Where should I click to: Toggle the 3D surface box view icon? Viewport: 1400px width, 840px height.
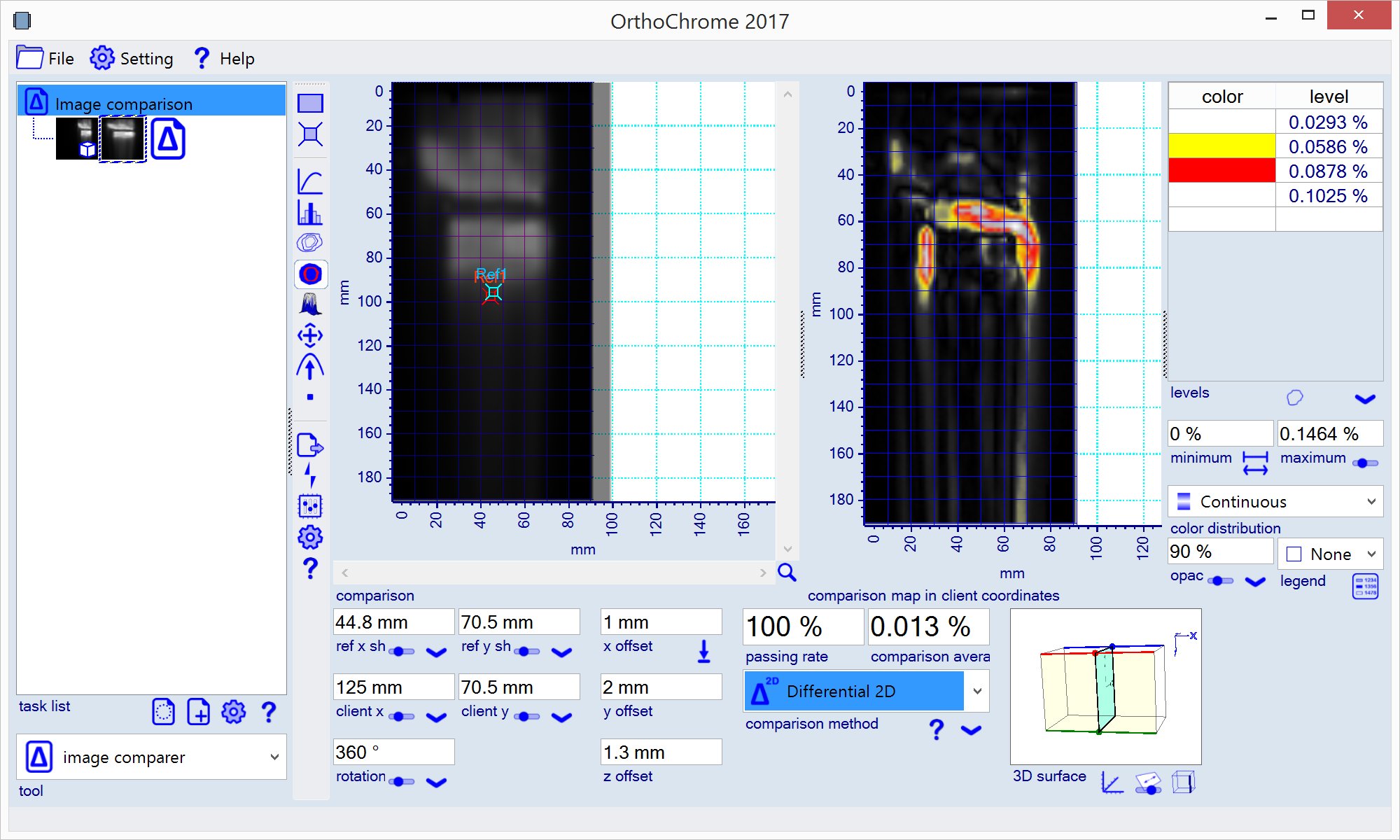point(1183,782)
